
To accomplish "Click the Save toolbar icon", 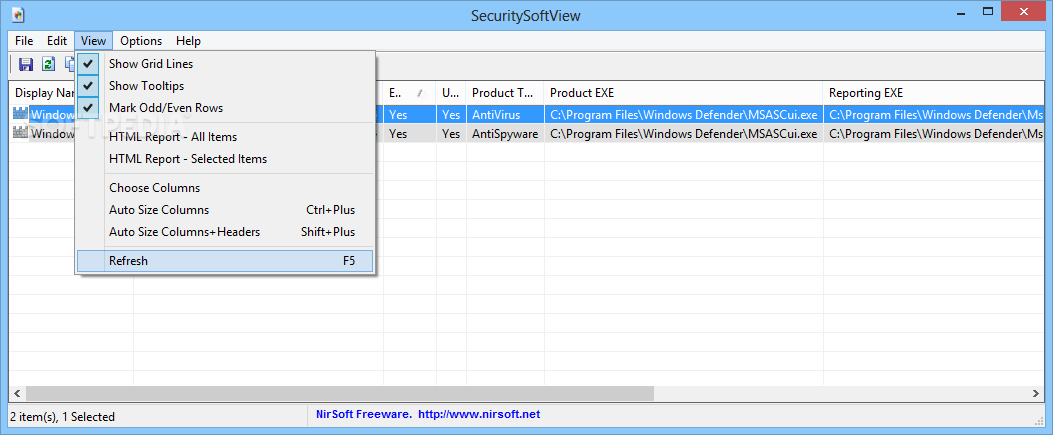I will point(26,64).
